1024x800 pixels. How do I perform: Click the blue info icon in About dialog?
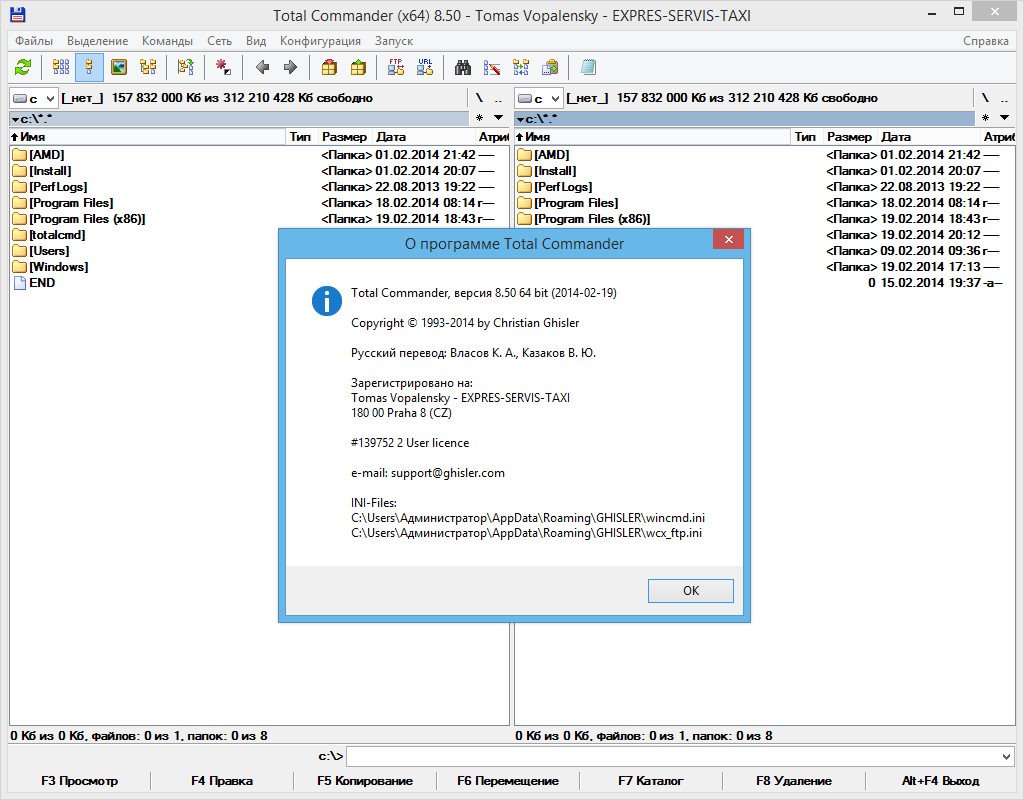point(327,301)
